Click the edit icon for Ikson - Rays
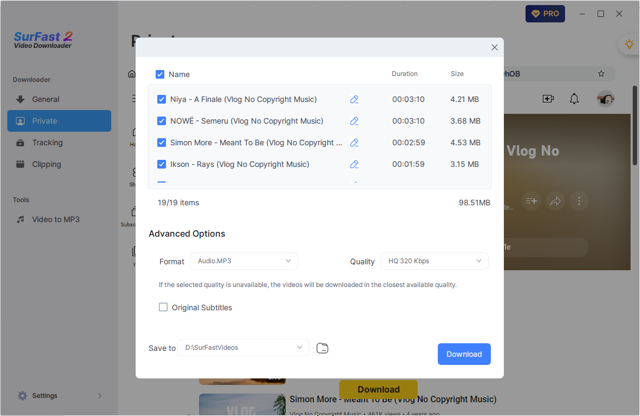This screenshot has width=640, height=416. pos(354,164)
